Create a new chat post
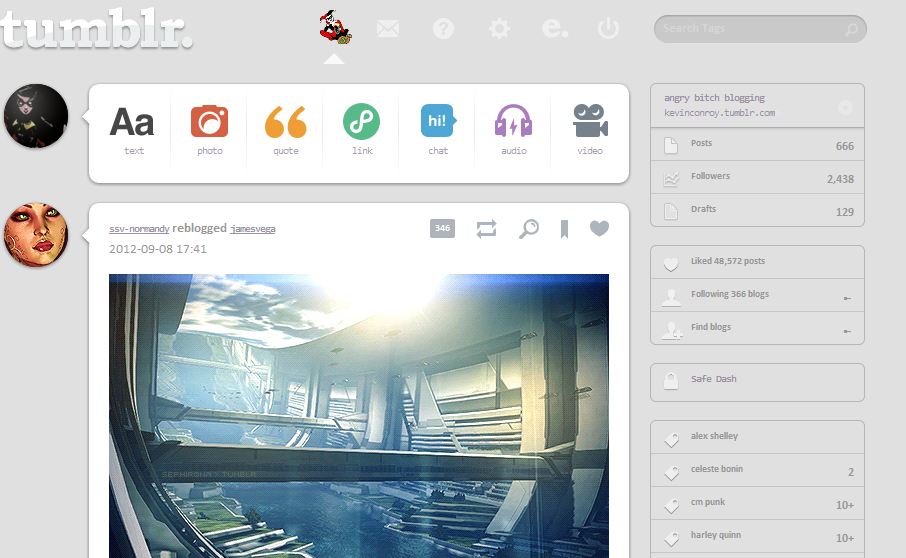 pos(438,130)
